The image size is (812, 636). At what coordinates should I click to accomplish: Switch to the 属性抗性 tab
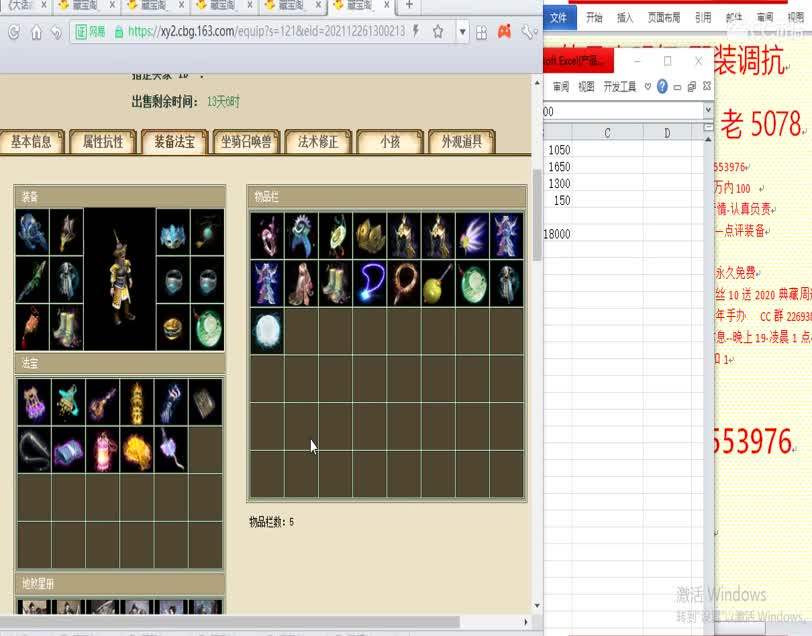103,141
